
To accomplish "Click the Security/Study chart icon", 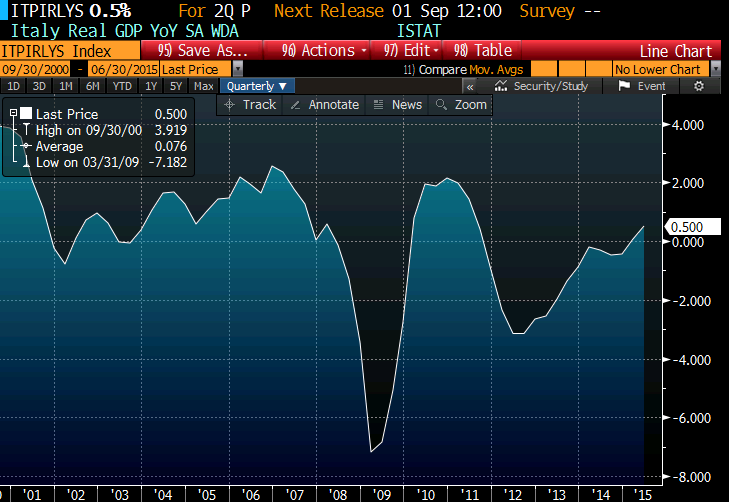I will (x=501, y=86).
